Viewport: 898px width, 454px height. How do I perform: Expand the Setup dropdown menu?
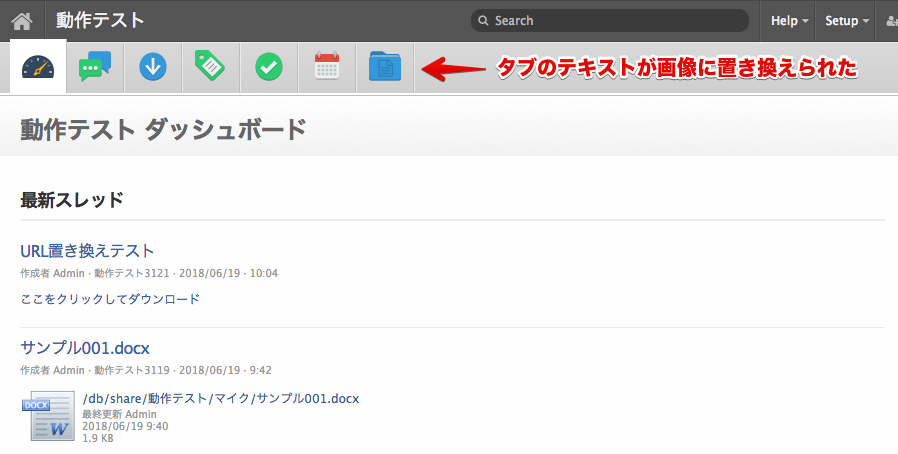click(846, 21)
